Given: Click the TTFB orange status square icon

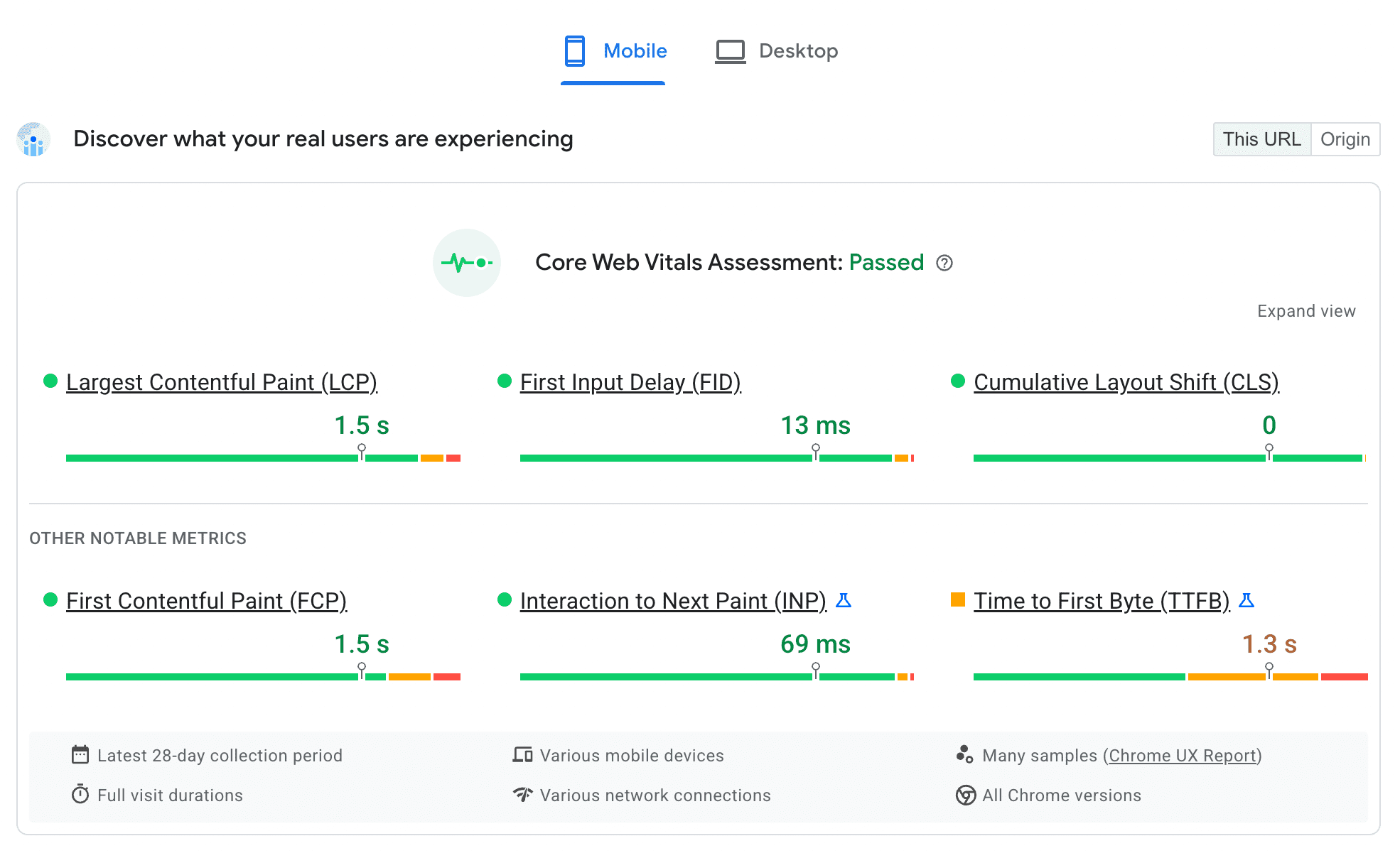Looking at the screenshot, I should [x=958, y=600].
